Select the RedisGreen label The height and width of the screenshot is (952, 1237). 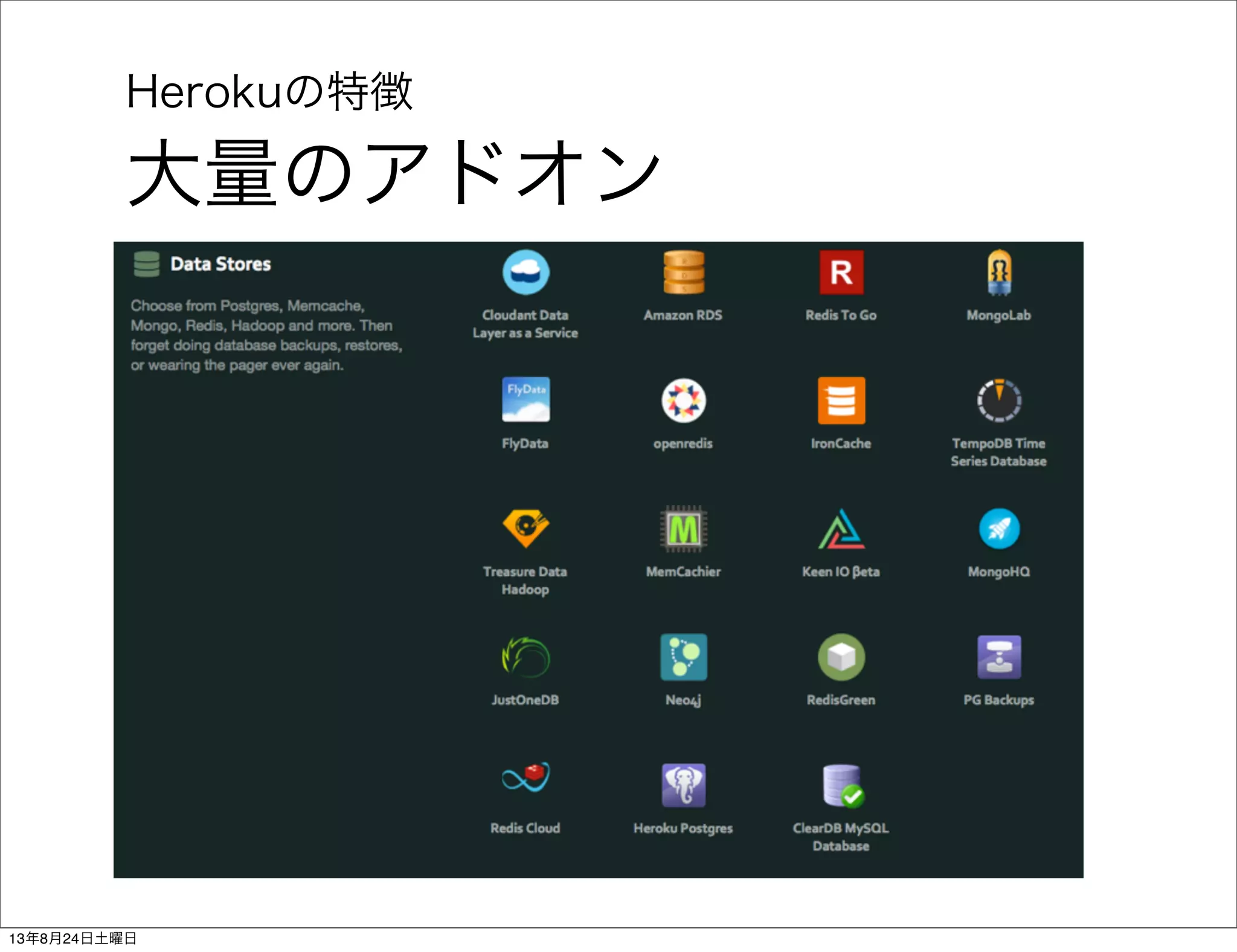click(x=841, y=700)
